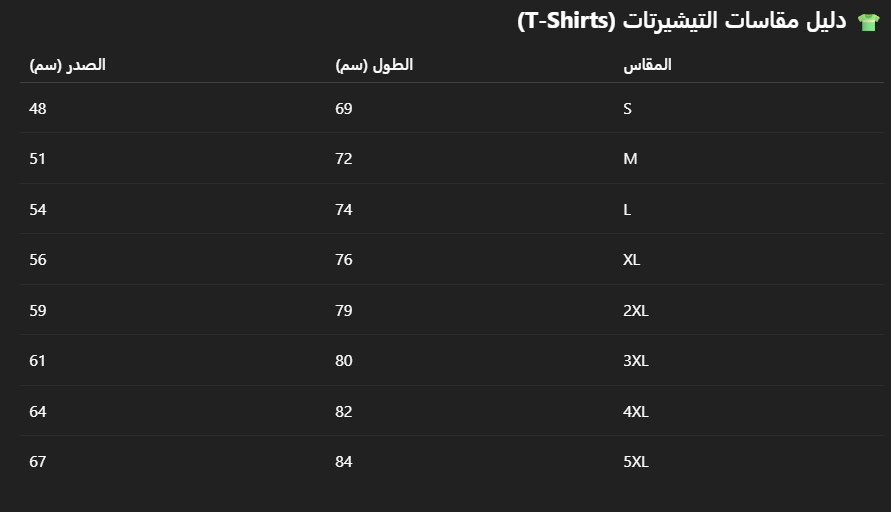This screenshot has height=512, width=891.
Task: Click length value 69 for size S
Action: coord(344,108)
